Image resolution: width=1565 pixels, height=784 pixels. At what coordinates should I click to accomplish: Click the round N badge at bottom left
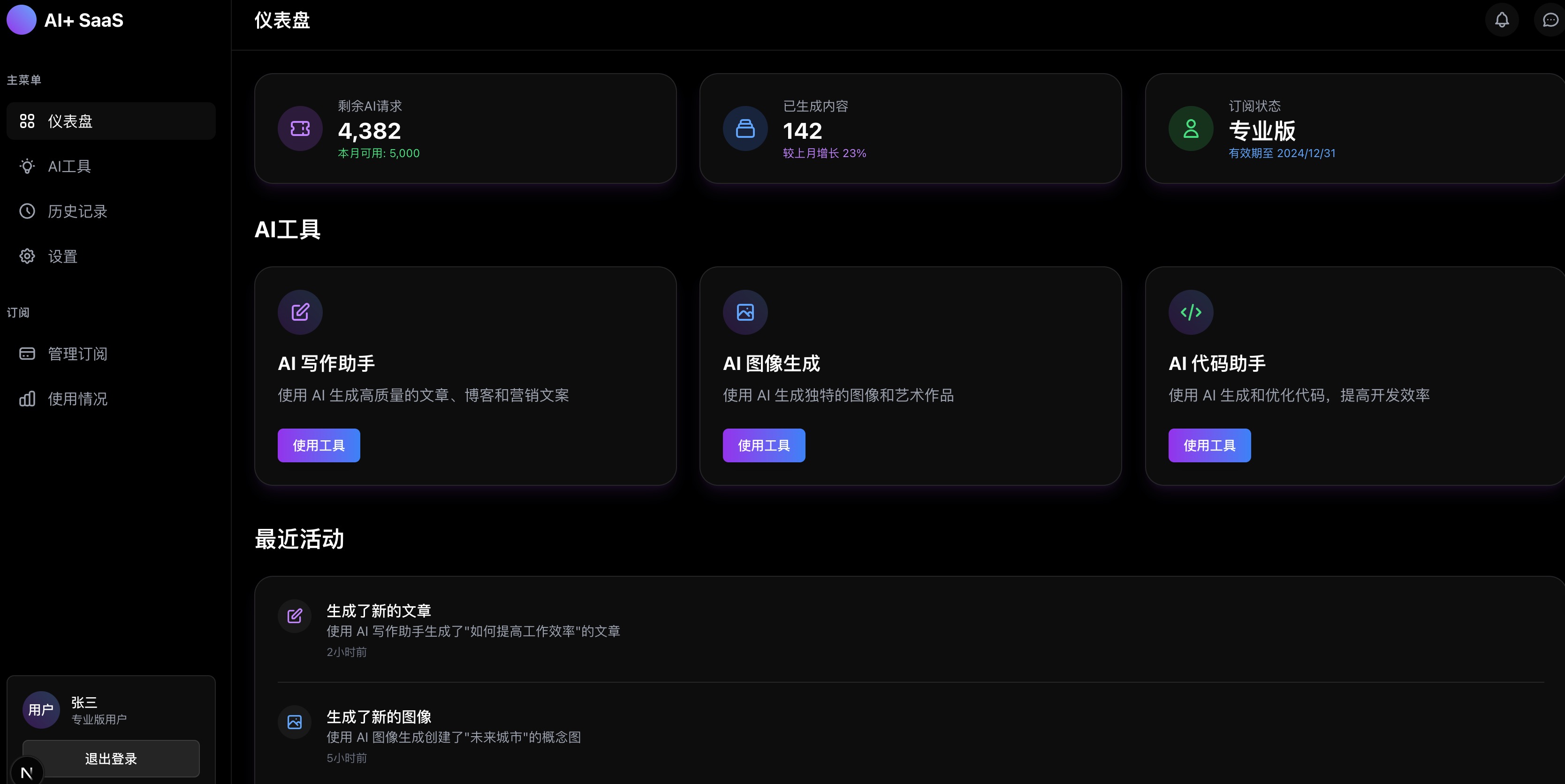click(x=27, y=772)
